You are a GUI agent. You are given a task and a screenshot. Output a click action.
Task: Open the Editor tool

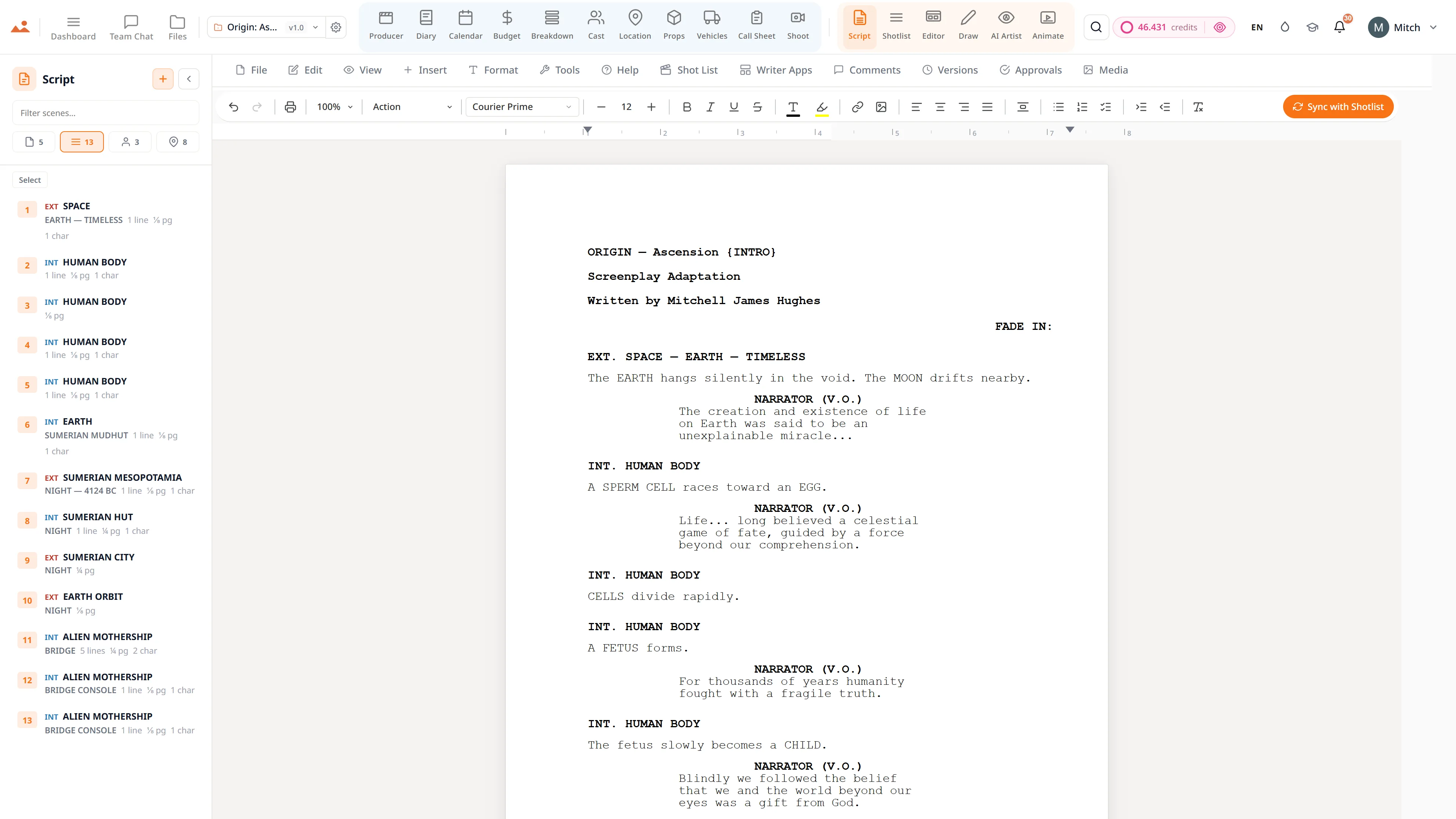pyautogui.click(x=933, y=27)
